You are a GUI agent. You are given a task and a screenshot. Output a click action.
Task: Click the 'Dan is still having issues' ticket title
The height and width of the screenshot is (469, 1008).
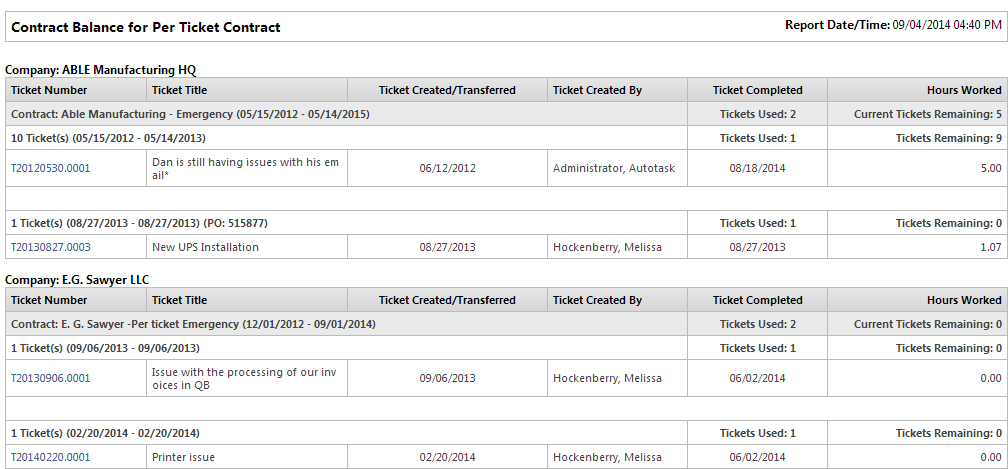point(244,168)
